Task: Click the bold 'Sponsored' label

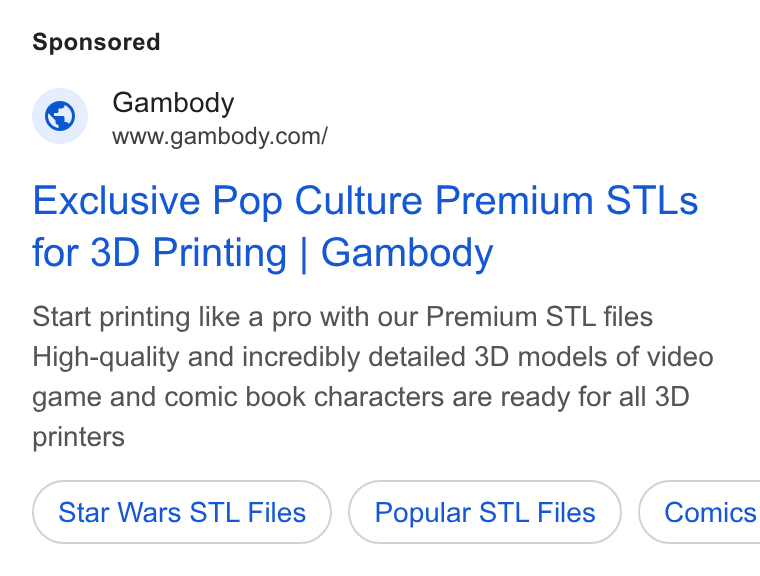Action: point(96,42)
